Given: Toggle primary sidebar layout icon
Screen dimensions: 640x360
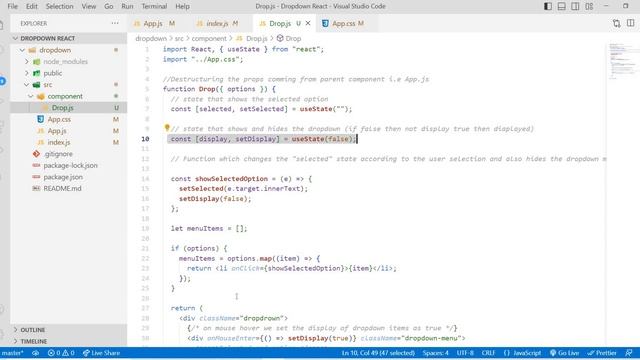Looking at the screenshot, I should 548,6.
